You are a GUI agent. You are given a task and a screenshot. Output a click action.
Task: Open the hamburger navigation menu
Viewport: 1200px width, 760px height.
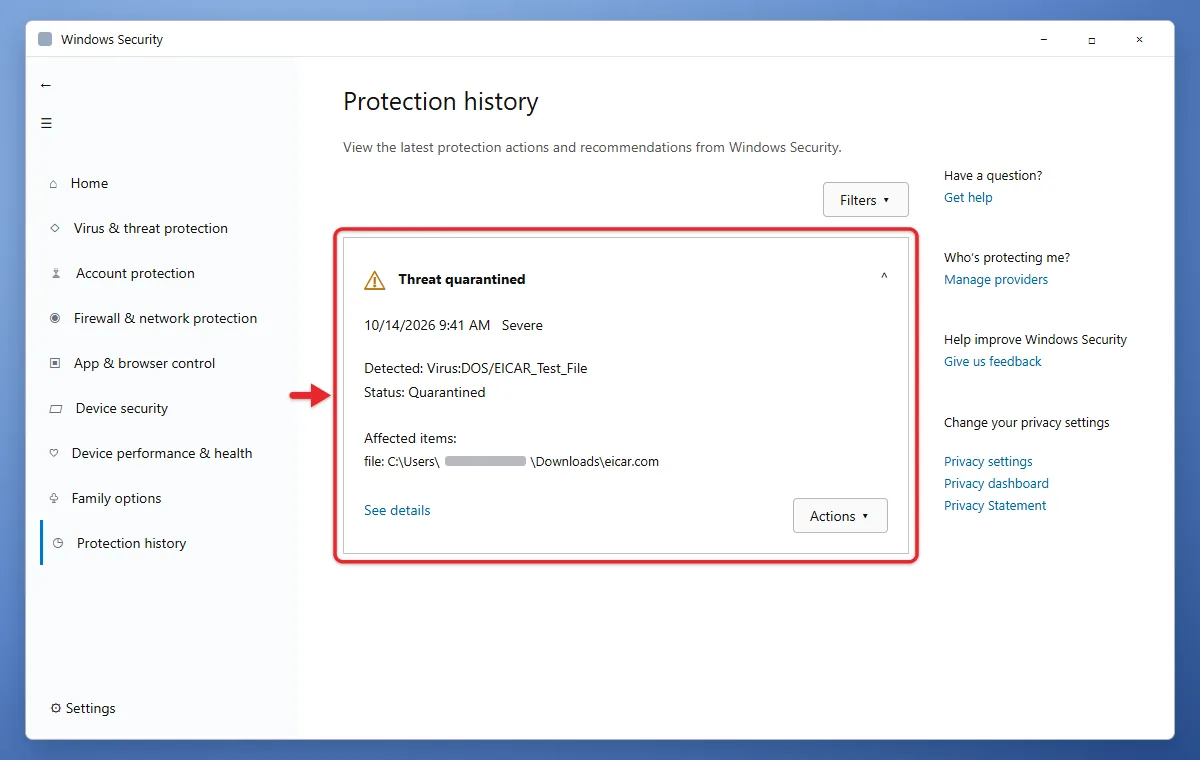[46, 123]
